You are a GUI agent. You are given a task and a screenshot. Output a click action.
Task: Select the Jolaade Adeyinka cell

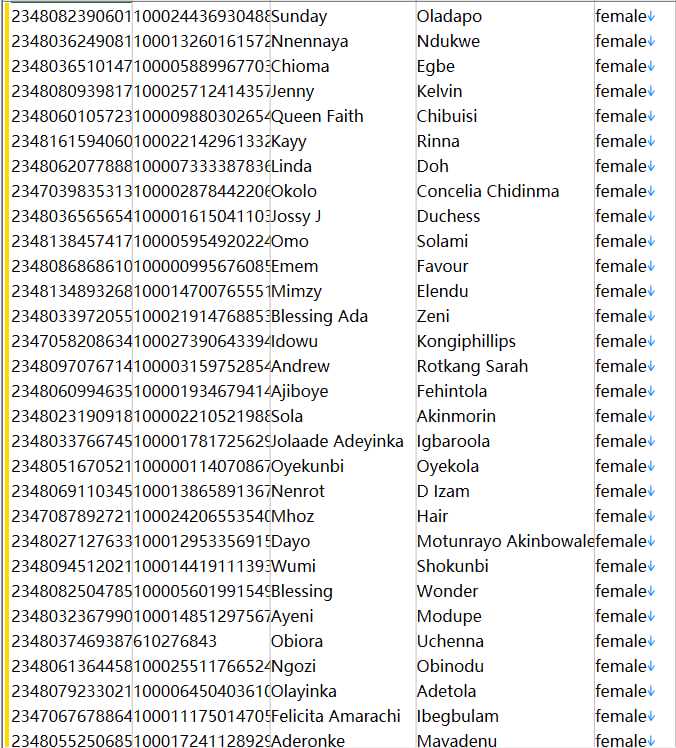point(343,441)
